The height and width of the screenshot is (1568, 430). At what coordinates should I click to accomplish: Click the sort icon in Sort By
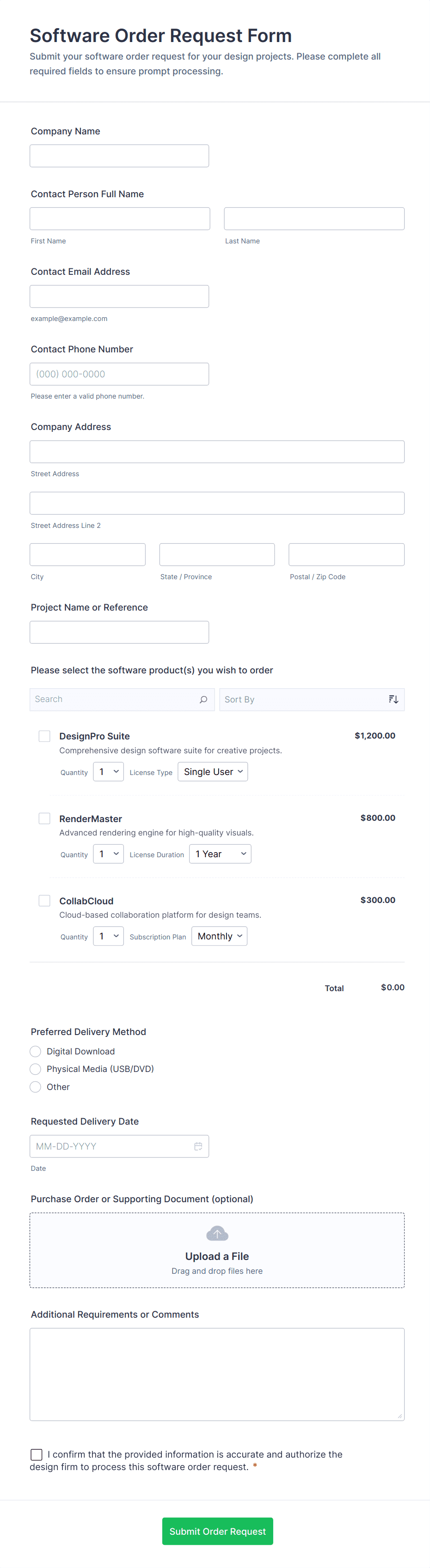[393, 699]
